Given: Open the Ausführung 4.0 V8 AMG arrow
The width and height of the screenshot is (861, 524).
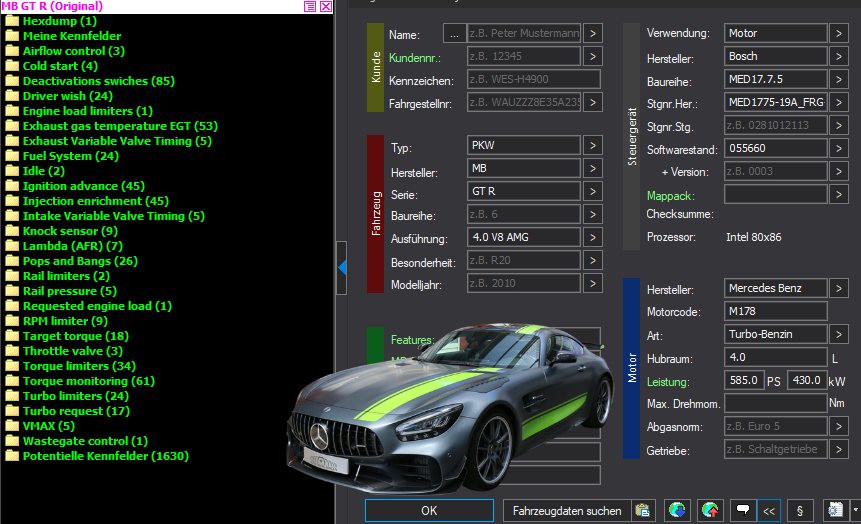Looking at the screenshot, I should (x=592, y=237).
